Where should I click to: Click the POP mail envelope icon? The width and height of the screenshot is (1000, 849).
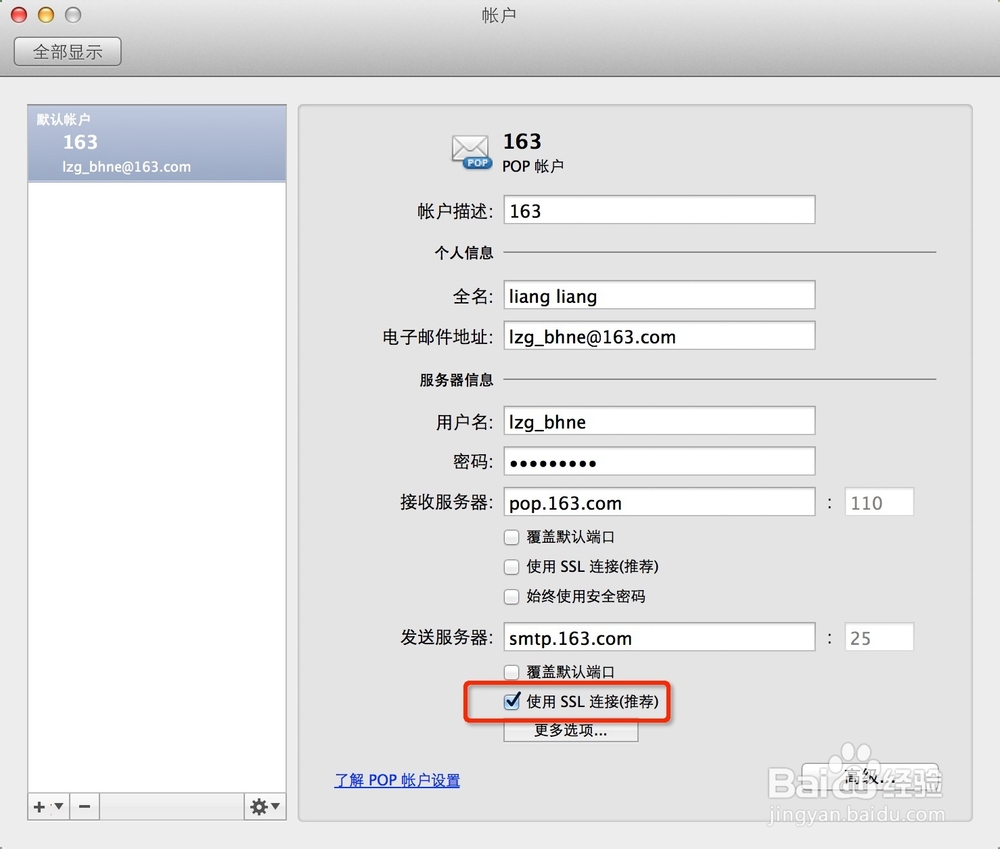click(471, 152)
